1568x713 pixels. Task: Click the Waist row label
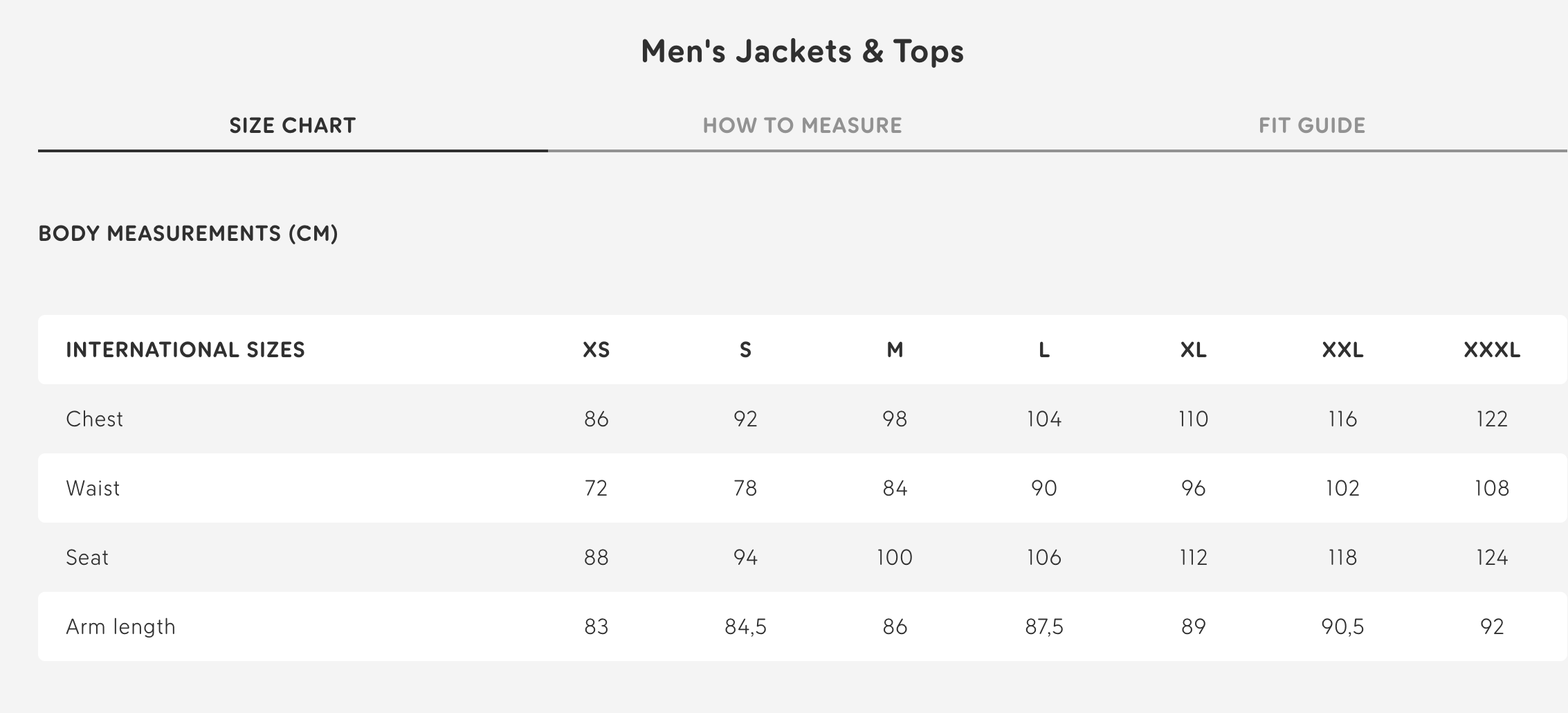click(93, 488)
